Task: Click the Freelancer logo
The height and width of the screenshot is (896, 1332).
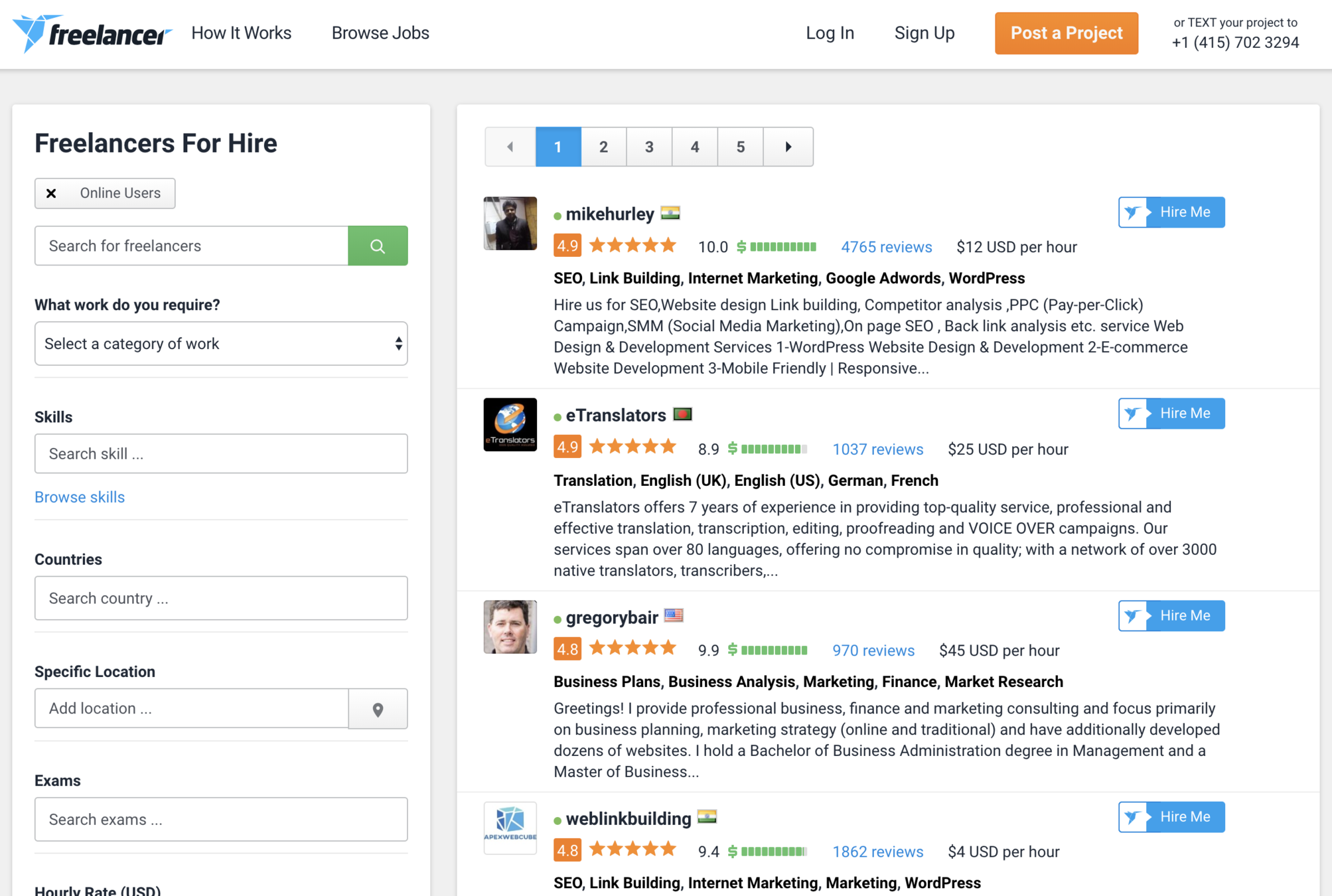Action: coord(92,33)
